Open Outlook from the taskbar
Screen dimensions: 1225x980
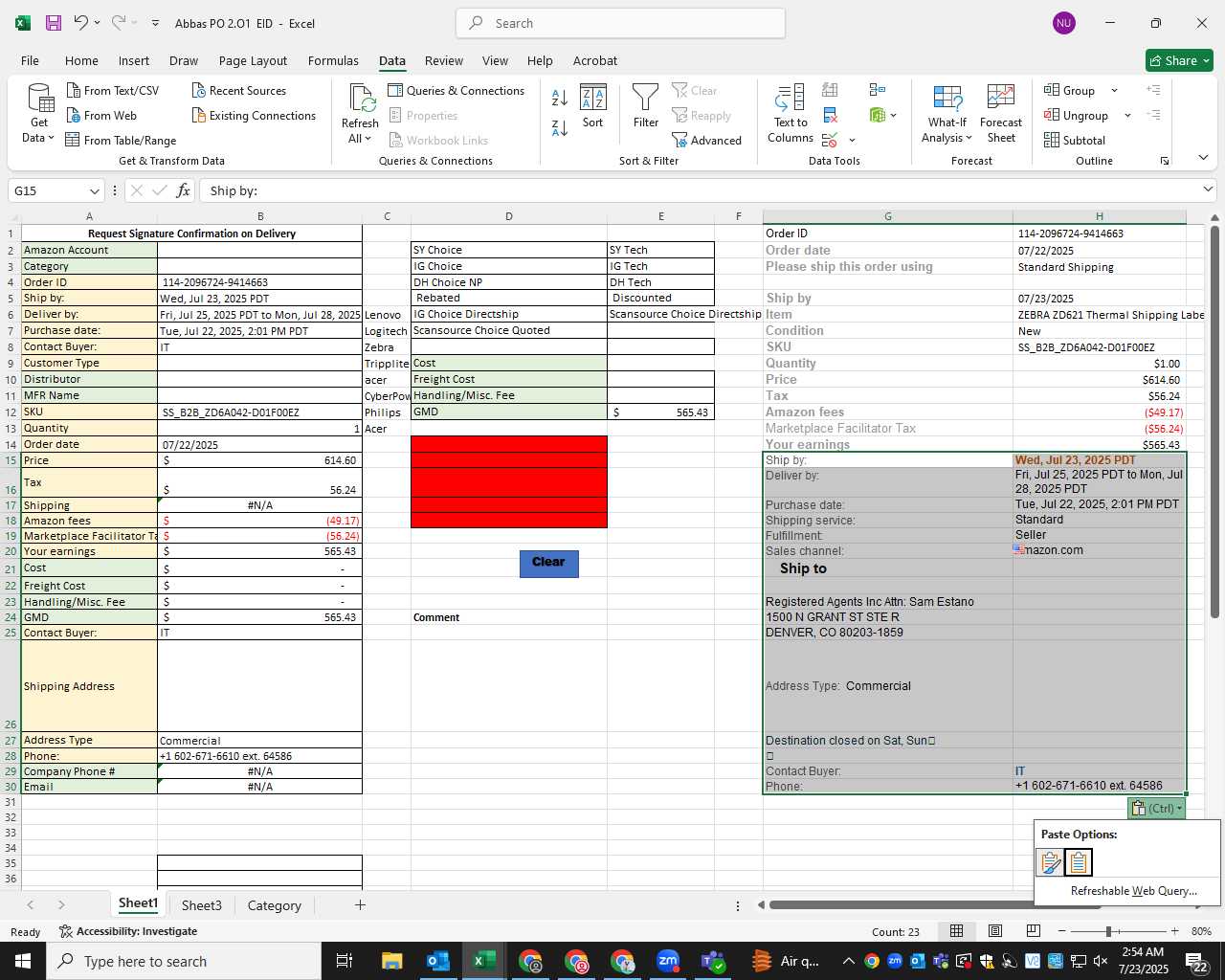pos(437,961)
